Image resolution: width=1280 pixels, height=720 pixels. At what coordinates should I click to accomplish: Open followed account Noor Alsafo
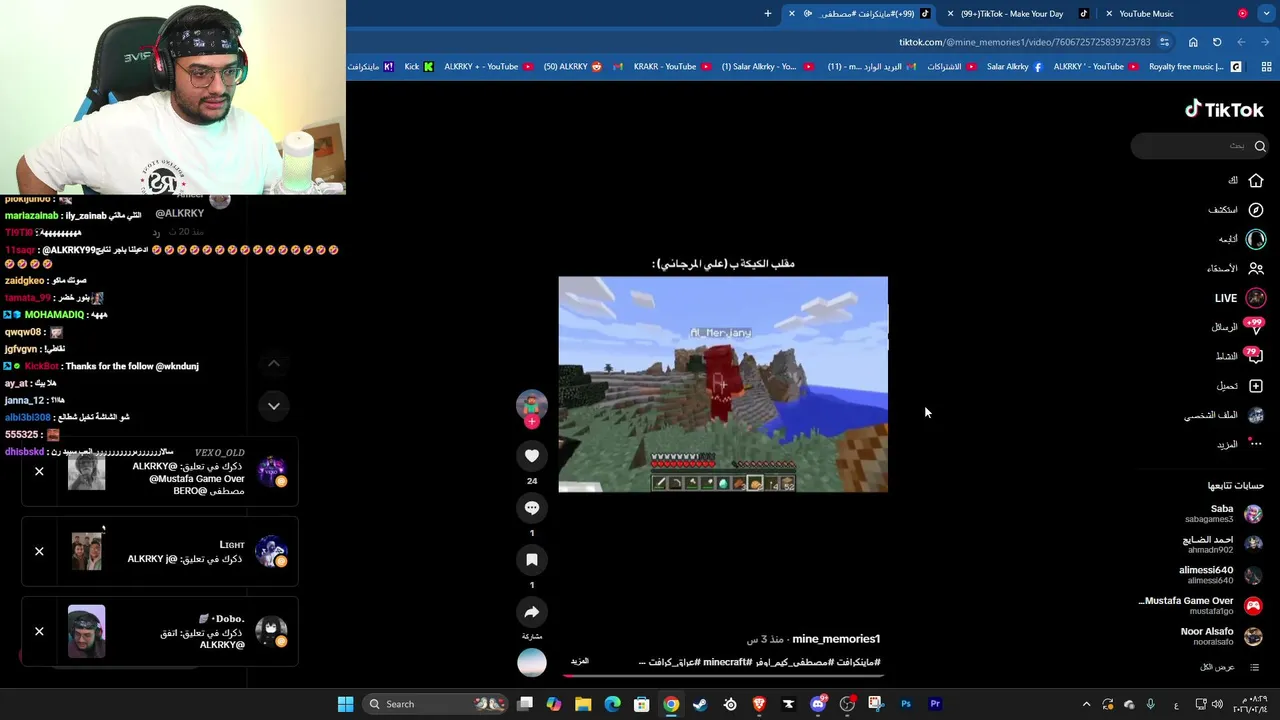click(1220, 636)
